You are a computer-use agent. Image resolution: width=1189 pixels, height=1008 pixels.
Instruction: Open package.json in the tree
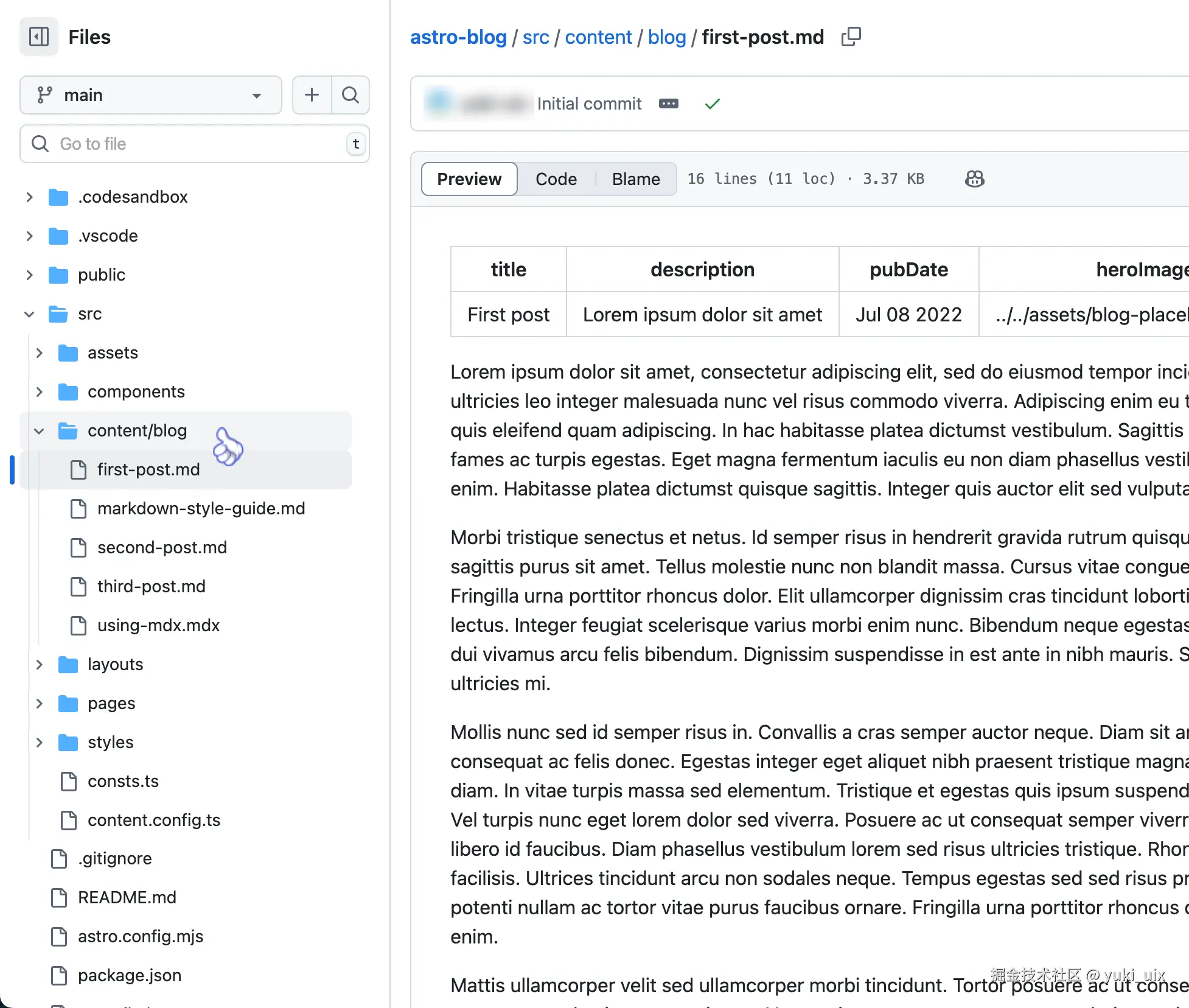(x=130, y=976)
